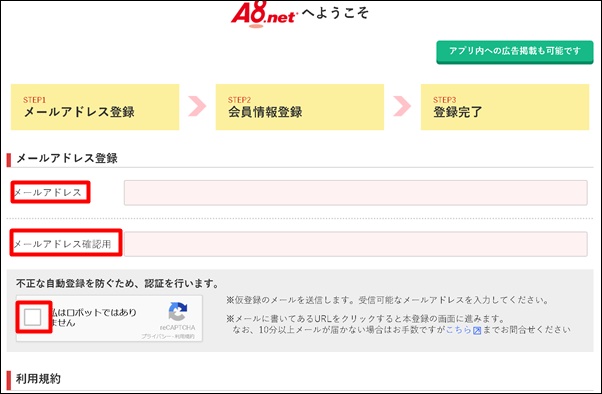Image resolution: width=602 pixels, height=394 pixels.
Task: Open reCAPTCHA プライバシー link
Action: (x=157, y=336)
